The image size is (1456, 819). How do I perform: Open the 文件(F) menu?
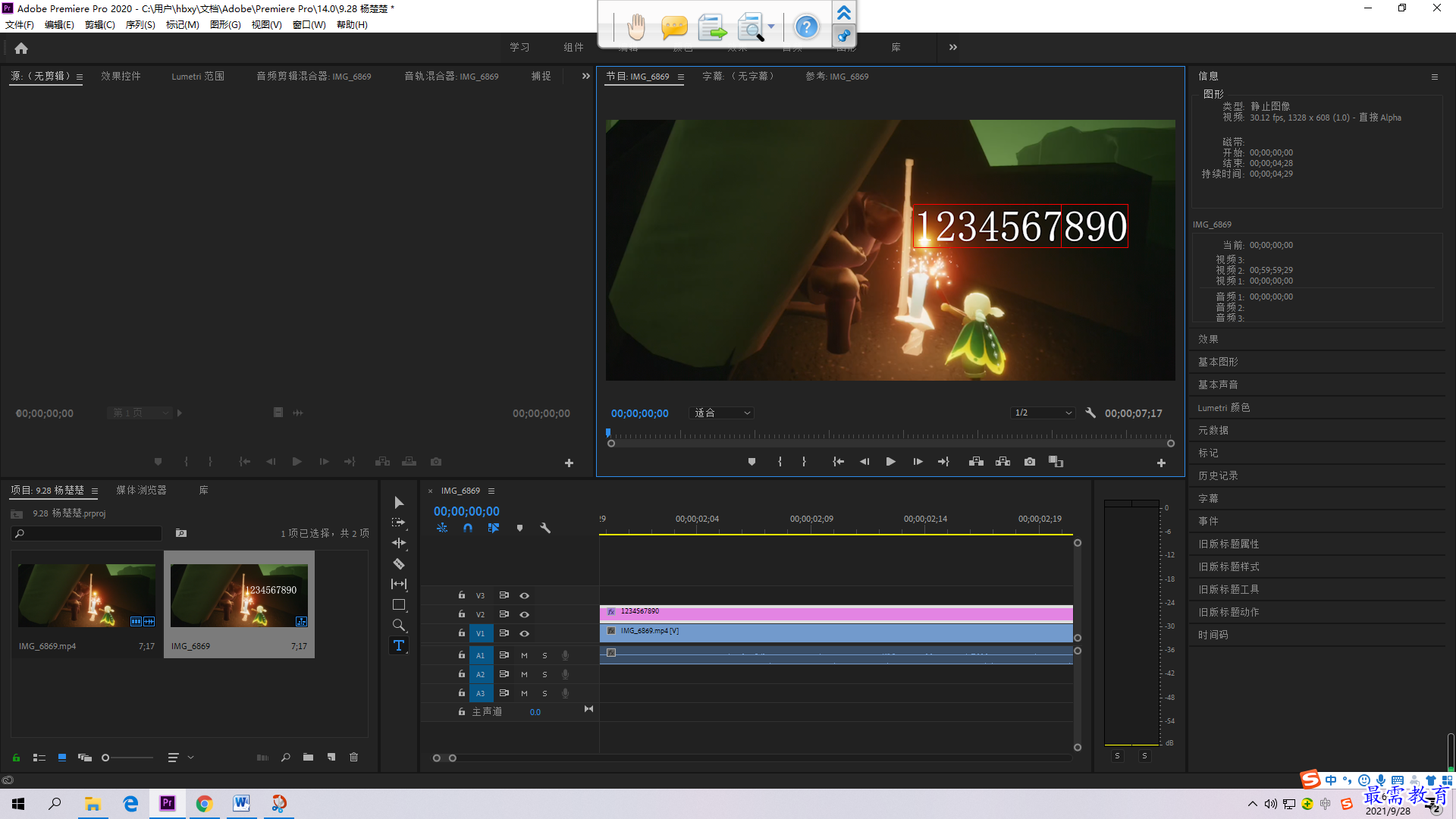(20, 25)
